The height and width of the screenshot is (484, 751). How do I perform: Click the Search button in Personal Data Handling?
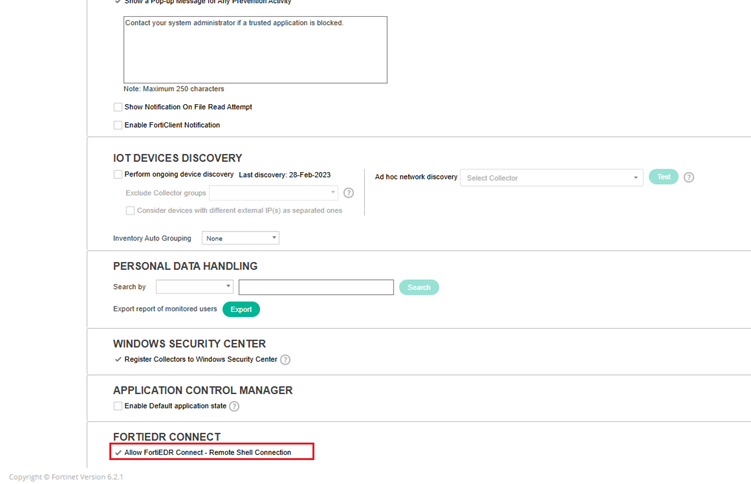coord(419,287)
